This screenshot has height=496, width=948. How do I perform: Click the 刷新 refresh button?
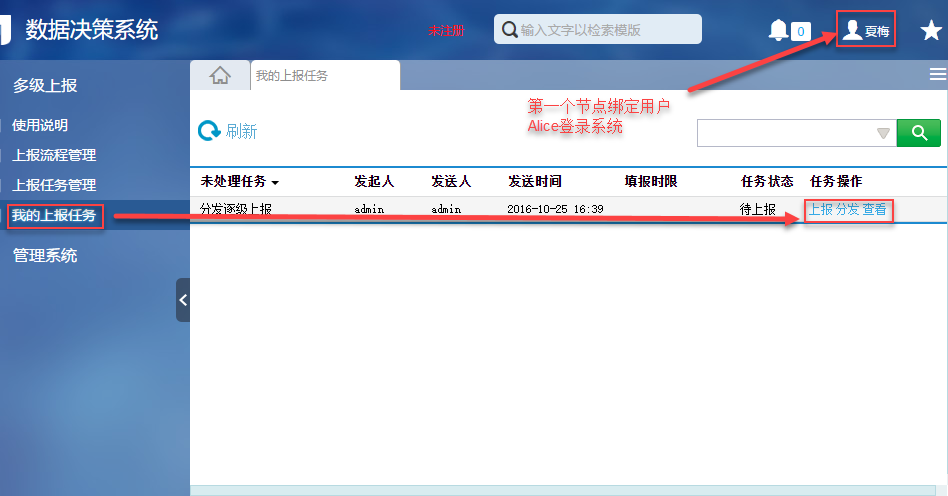tap(228, 131)
